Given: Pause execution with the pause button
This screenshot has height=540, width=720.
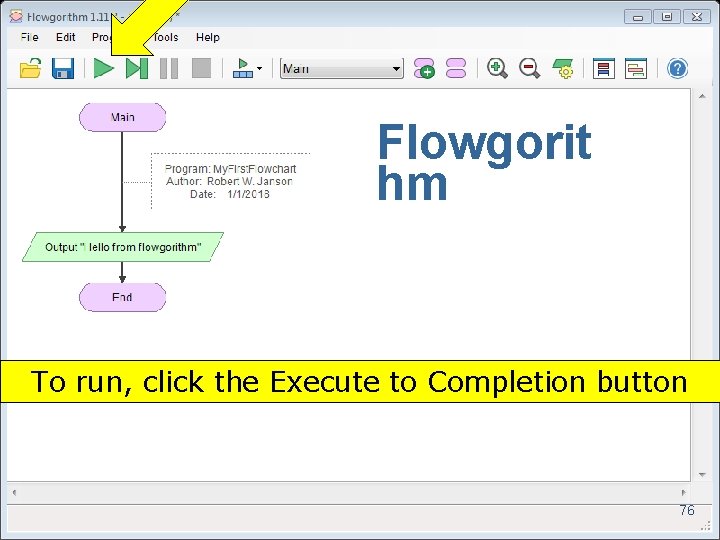Looking at the screenshot, I should (169, 69).
